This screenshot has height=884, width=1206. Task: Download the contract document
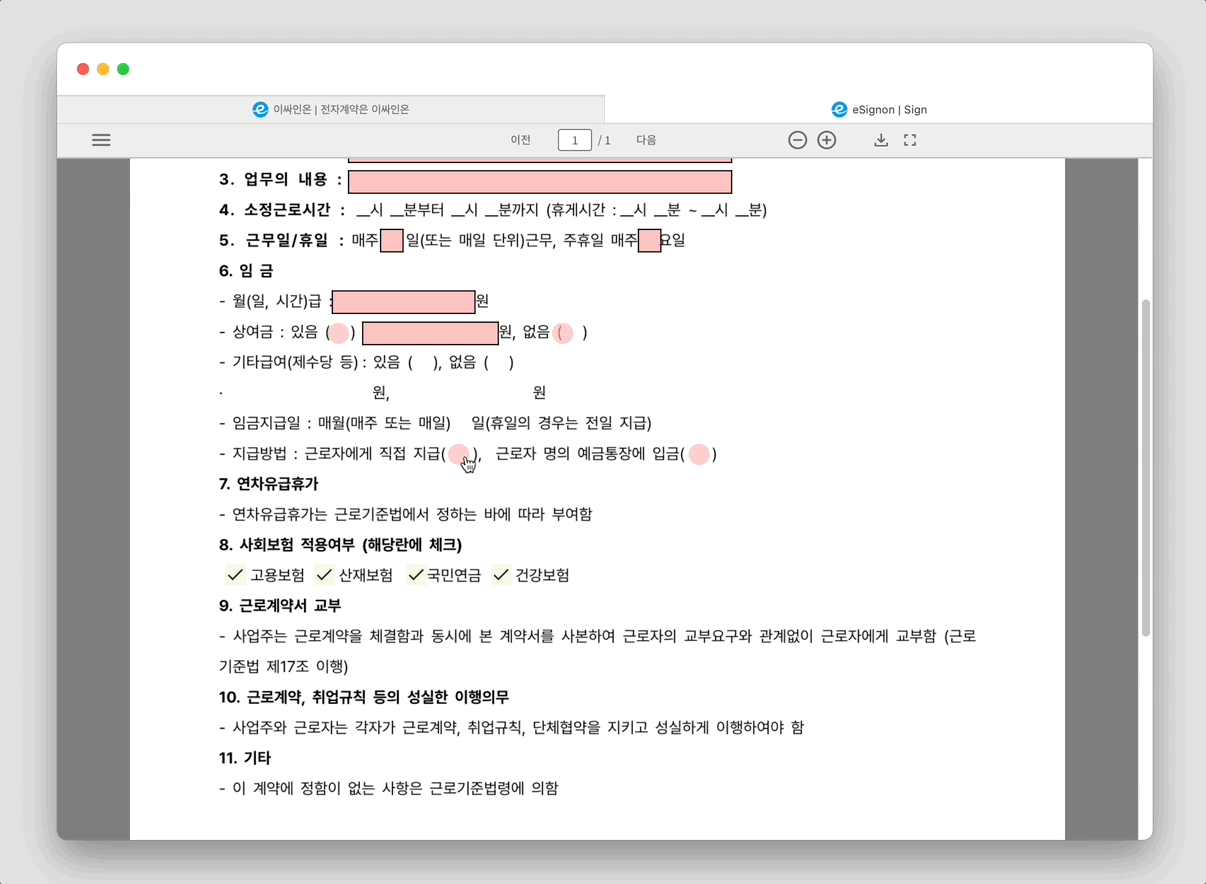tap(880, 140)
